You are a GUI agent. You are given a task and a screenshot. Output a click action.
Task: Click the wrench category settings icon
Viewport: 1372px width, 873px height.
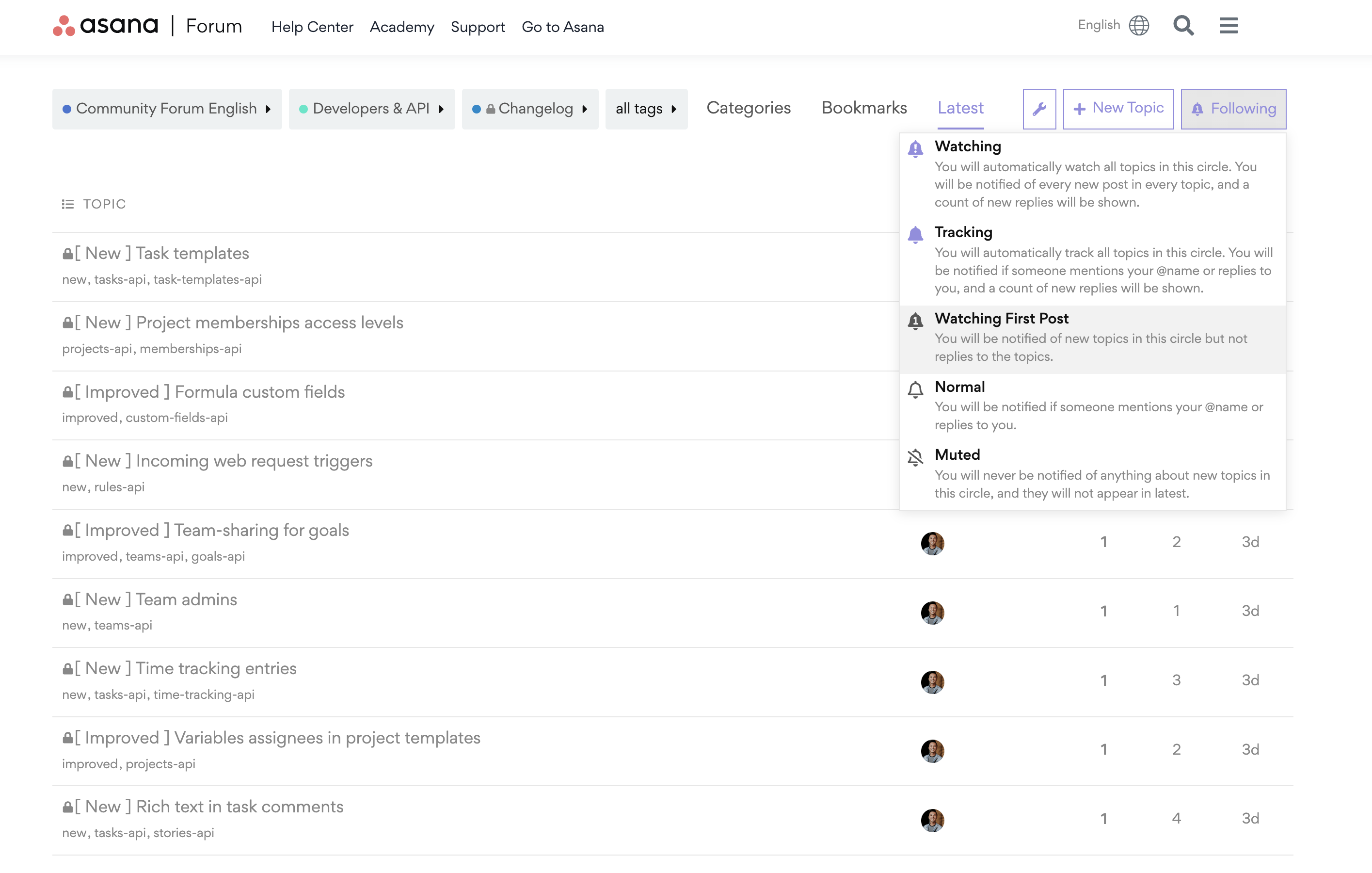[x=1039, y=109]
